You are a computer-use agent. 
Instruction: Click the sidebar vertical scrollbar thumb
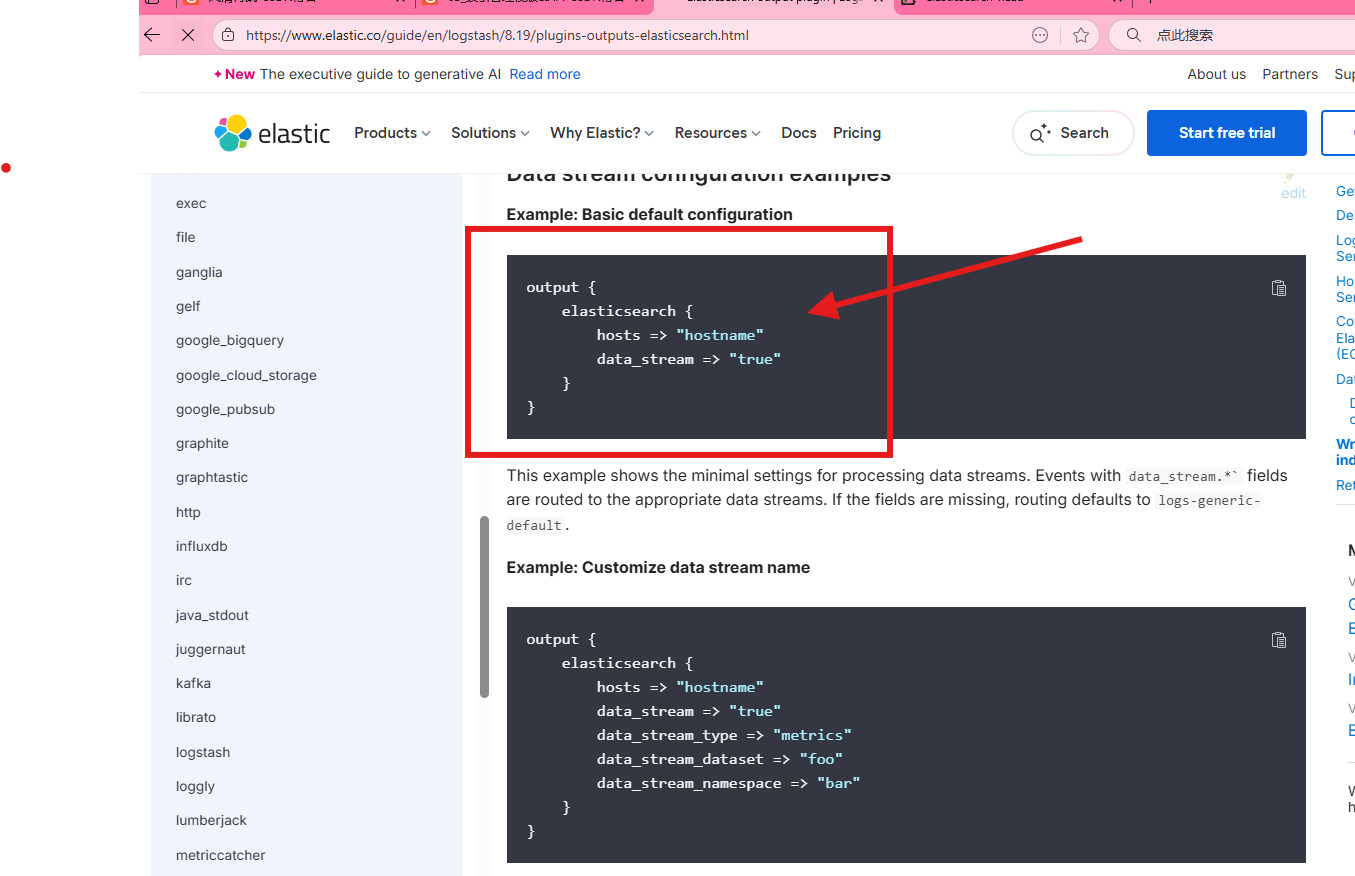[485, 606]
